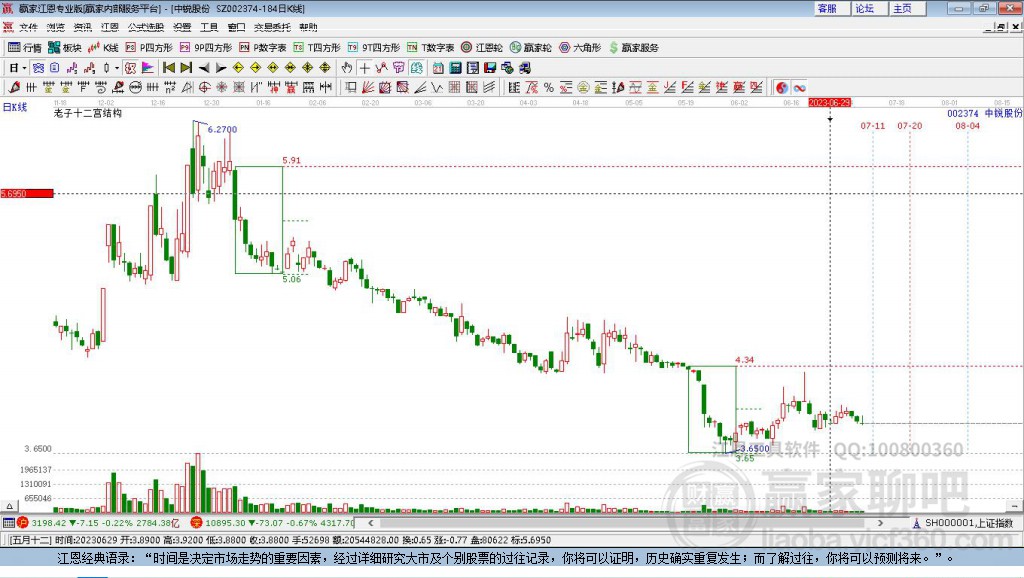The width and height of the screenshot is (1024, 578).
Task: Click the Shanghai index 沪 status icon
Action: pyautogui.click(x=23, y=522)
